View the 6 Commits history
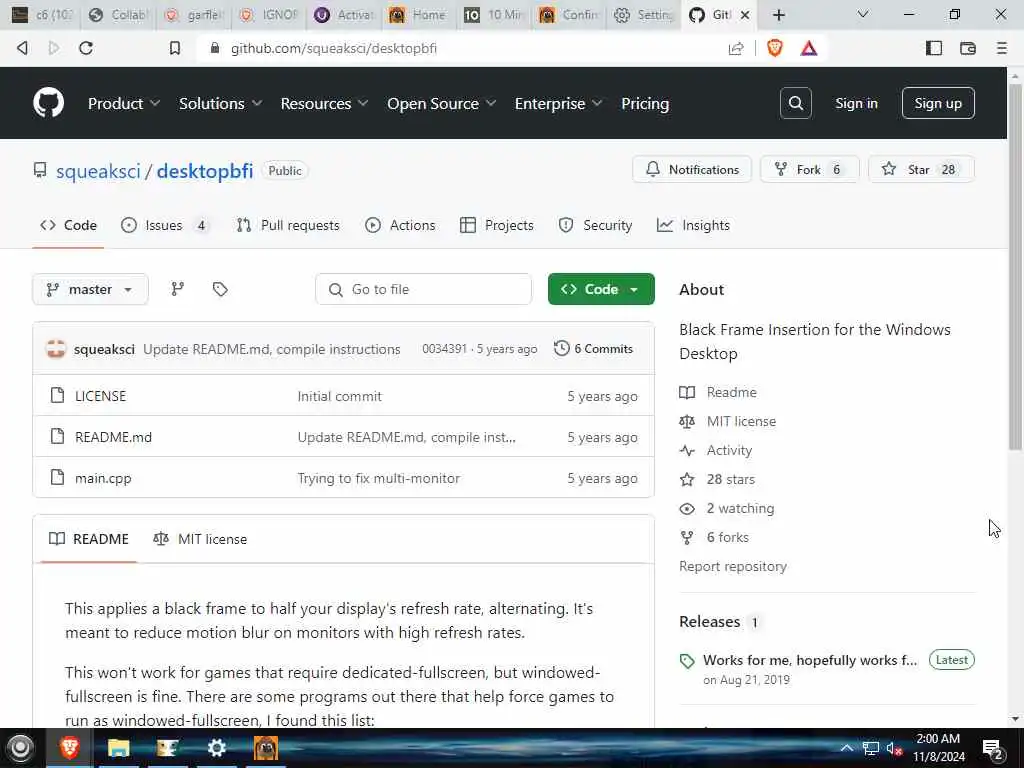The height and width of the screenshot is (768, 1024). tap(594, 349)
